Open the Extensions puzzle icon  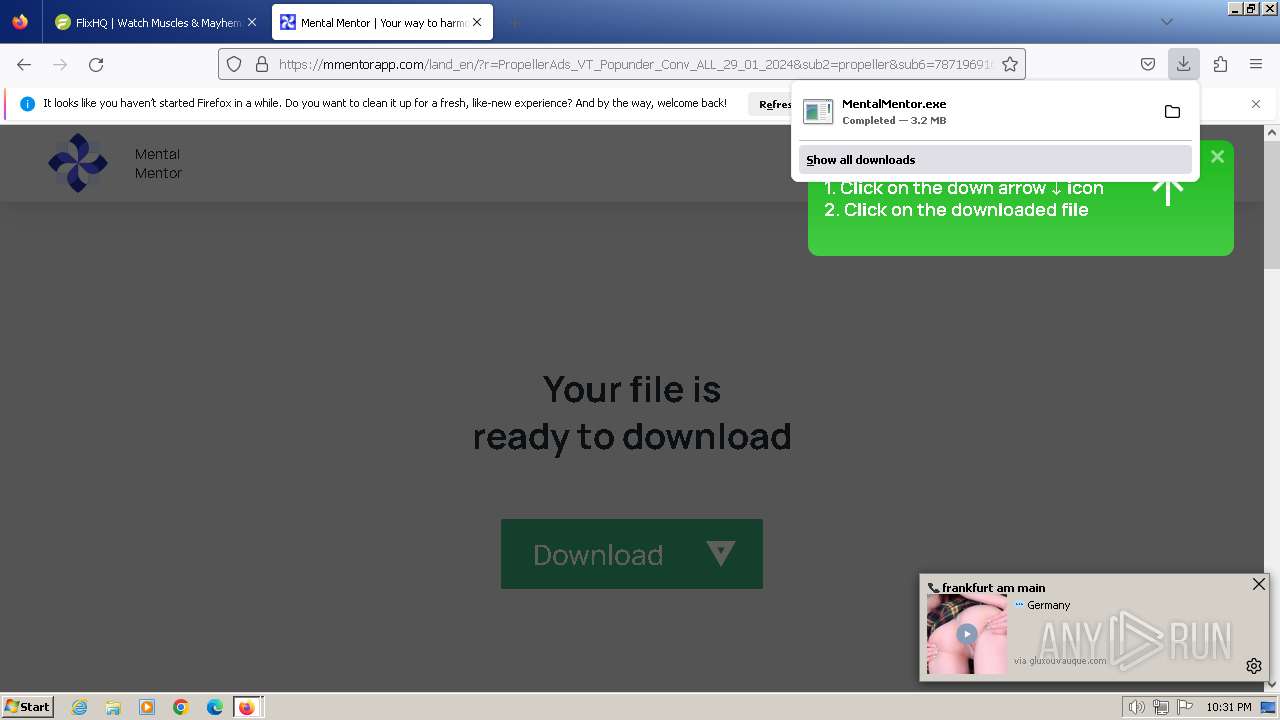click(x=1220, y=64)
